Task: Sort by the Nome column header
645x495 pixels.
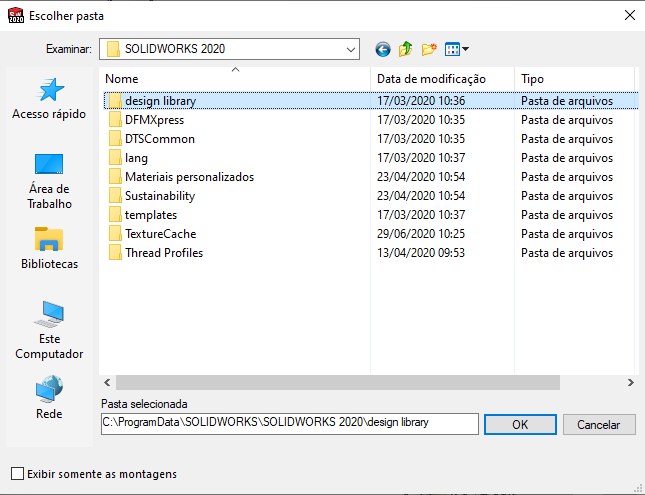Action: pos(235,79)
